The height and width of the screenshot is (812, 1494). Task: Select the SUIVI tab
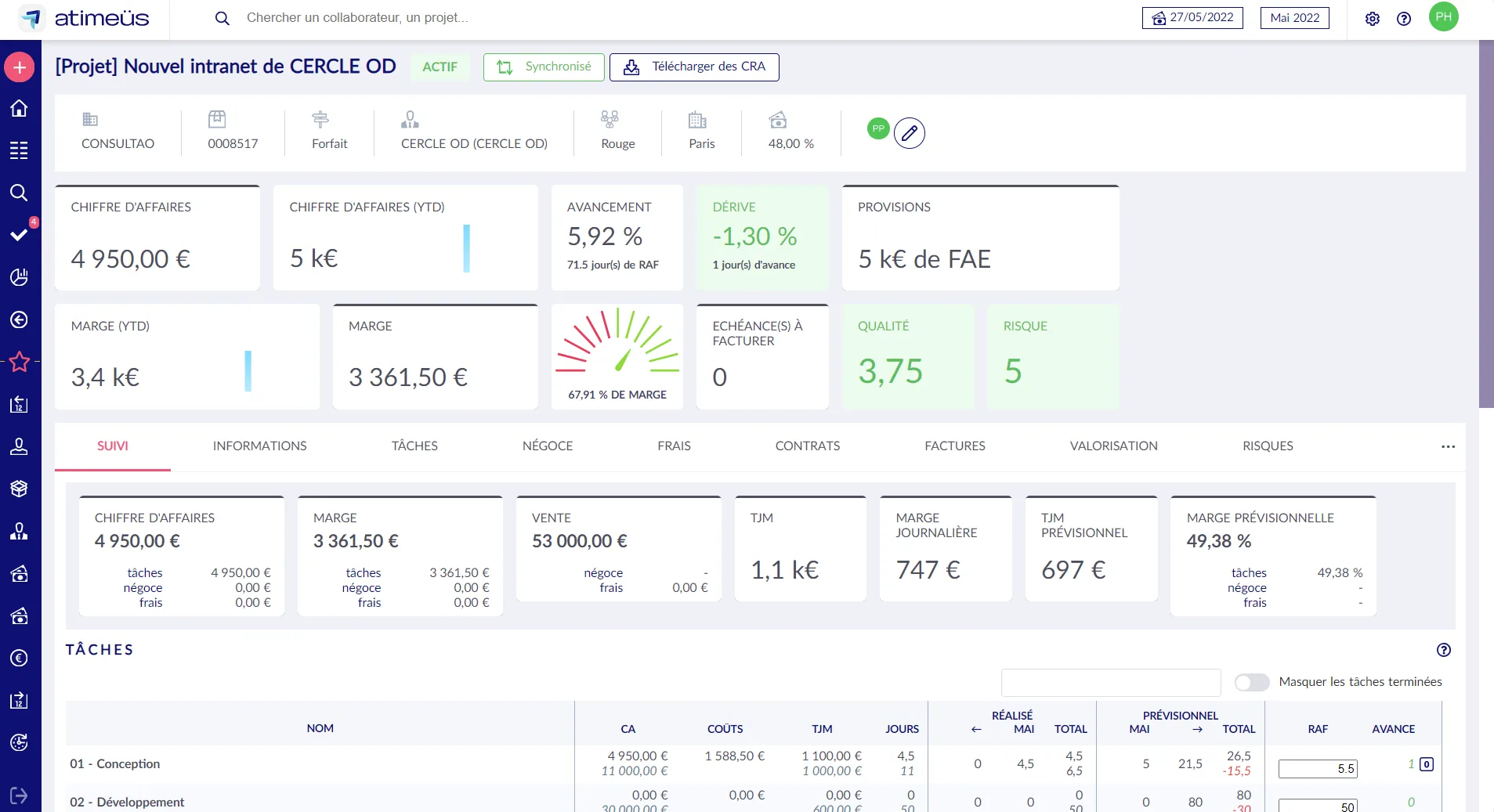[x=113, y=446]
